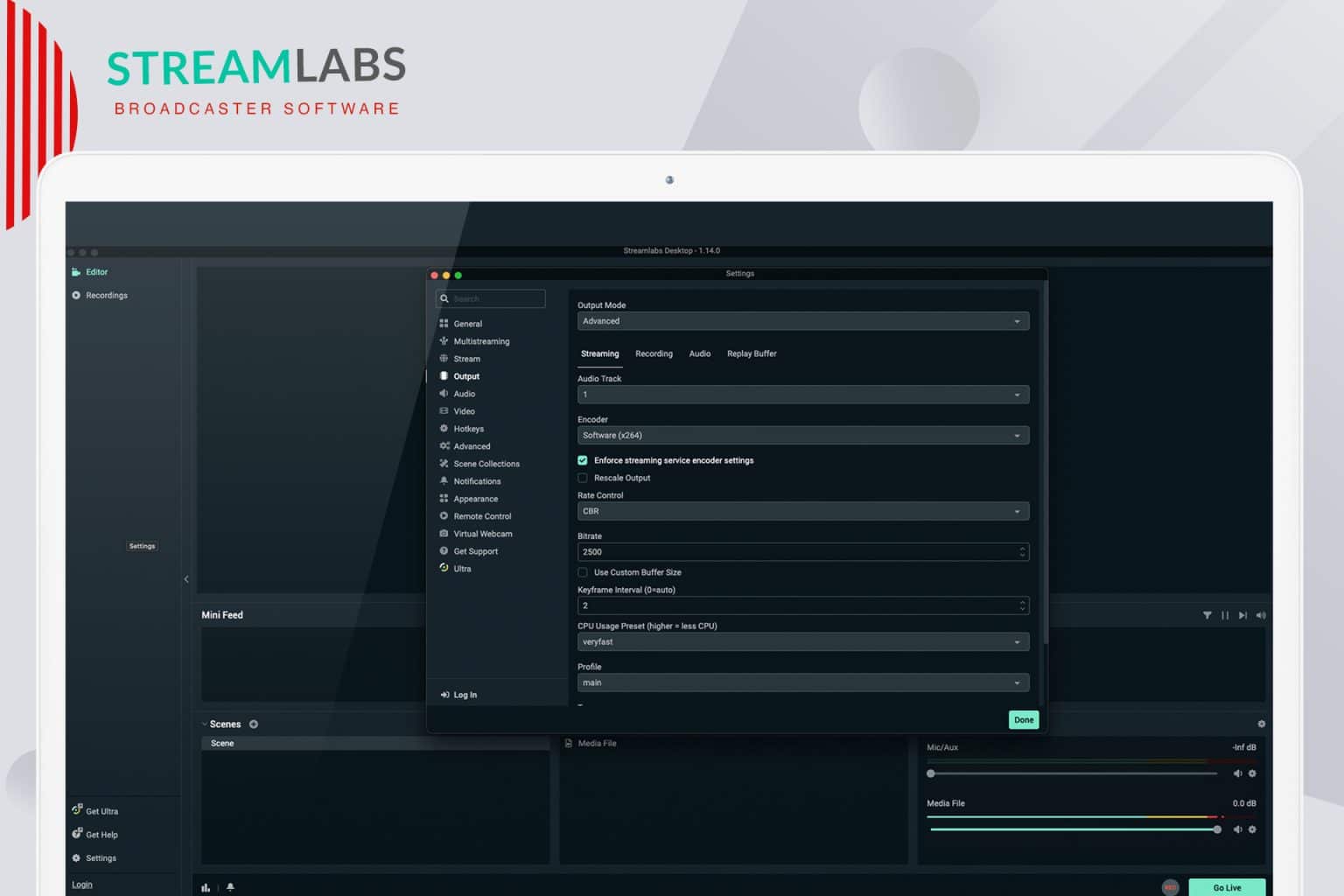Viewport: 1344px width, 896px height.
Task: Open the Rate Control dropdown
Action: [x=802, y=511]
